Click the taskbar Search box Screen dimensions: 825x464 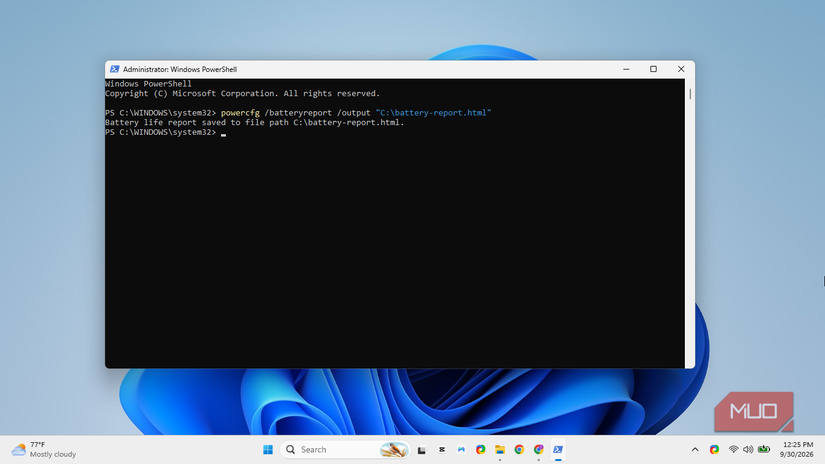(345, 449)
